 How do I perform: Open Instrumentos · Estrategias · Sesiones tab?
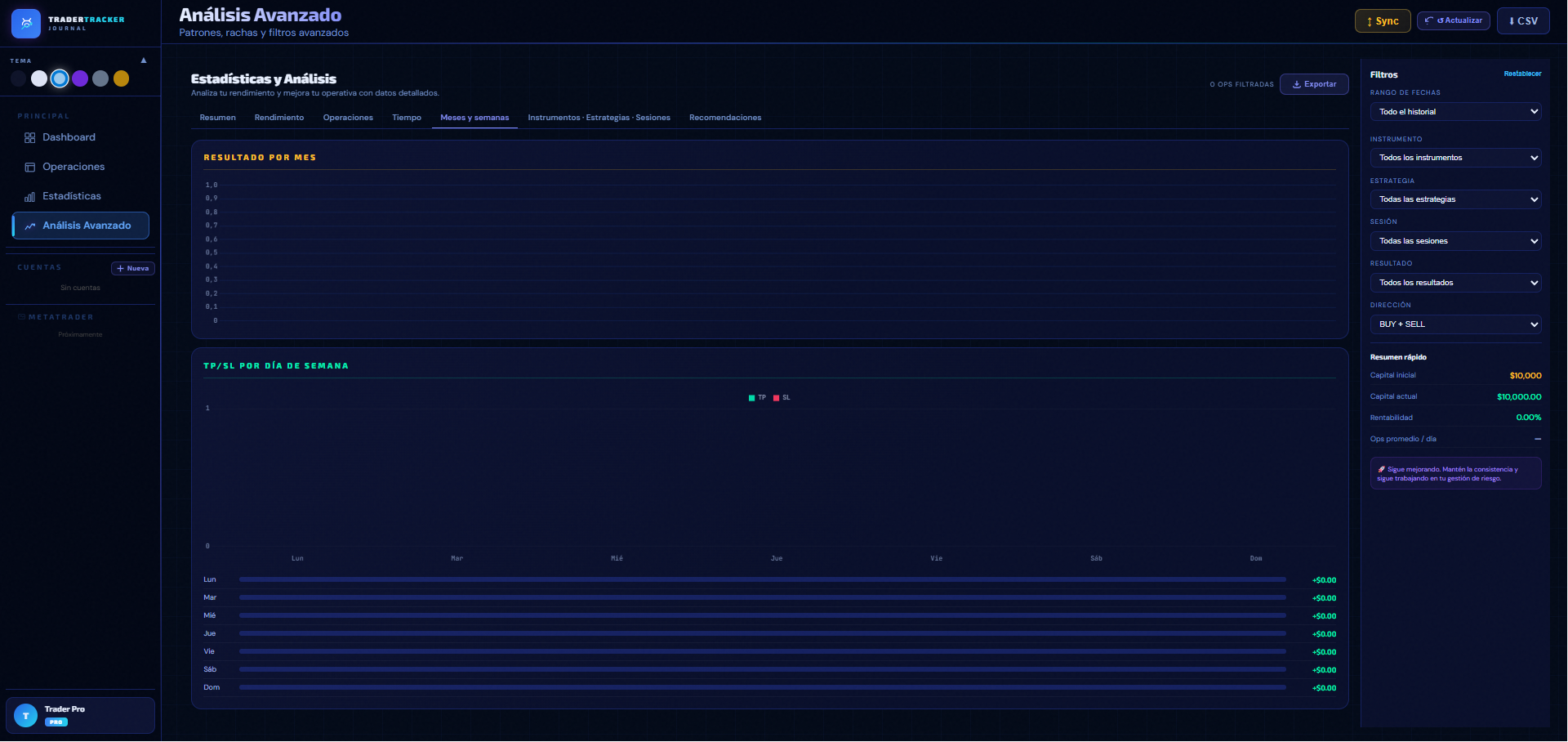599,118
